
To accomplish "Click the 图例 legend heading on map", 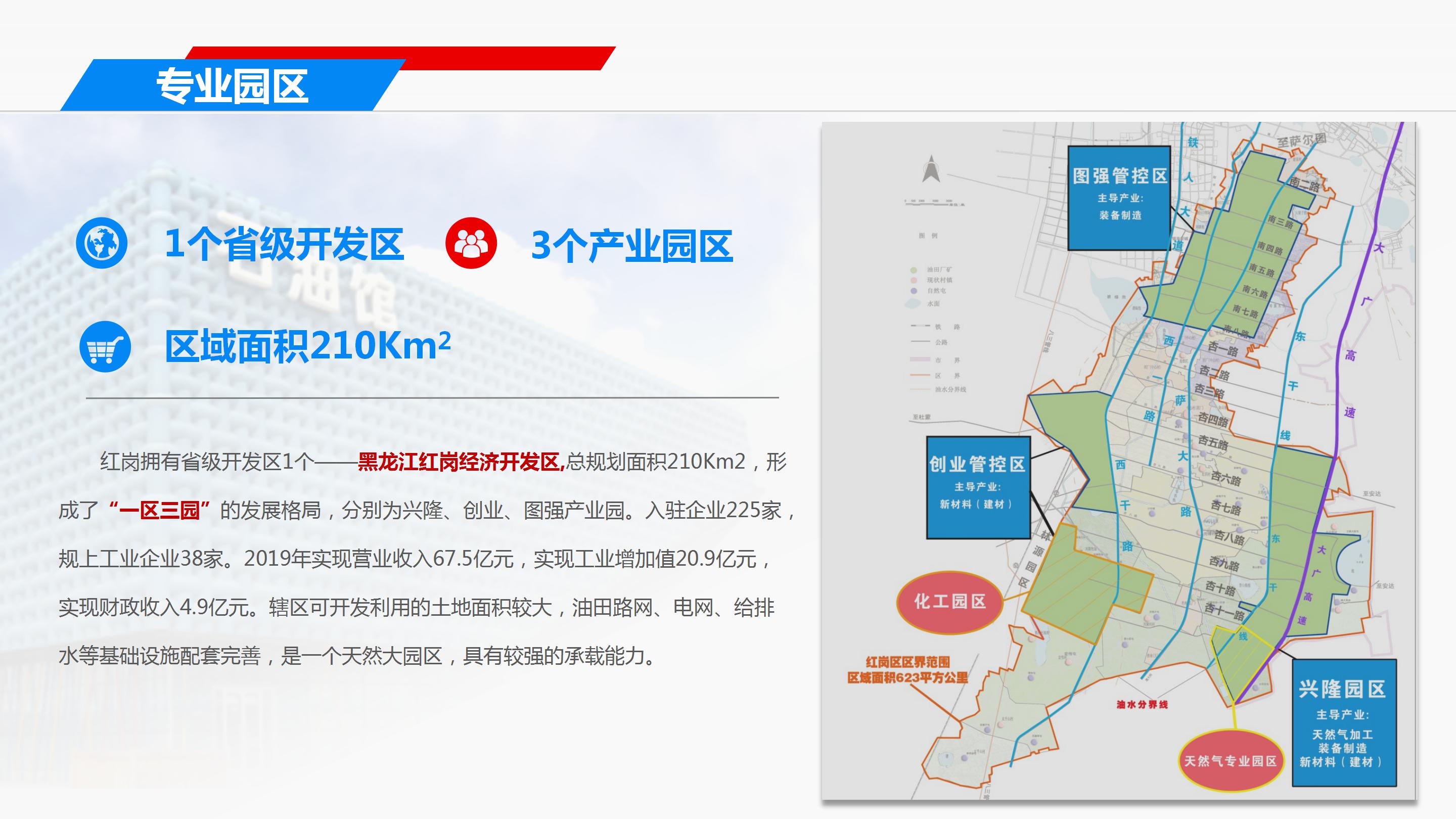I will 928,236.
